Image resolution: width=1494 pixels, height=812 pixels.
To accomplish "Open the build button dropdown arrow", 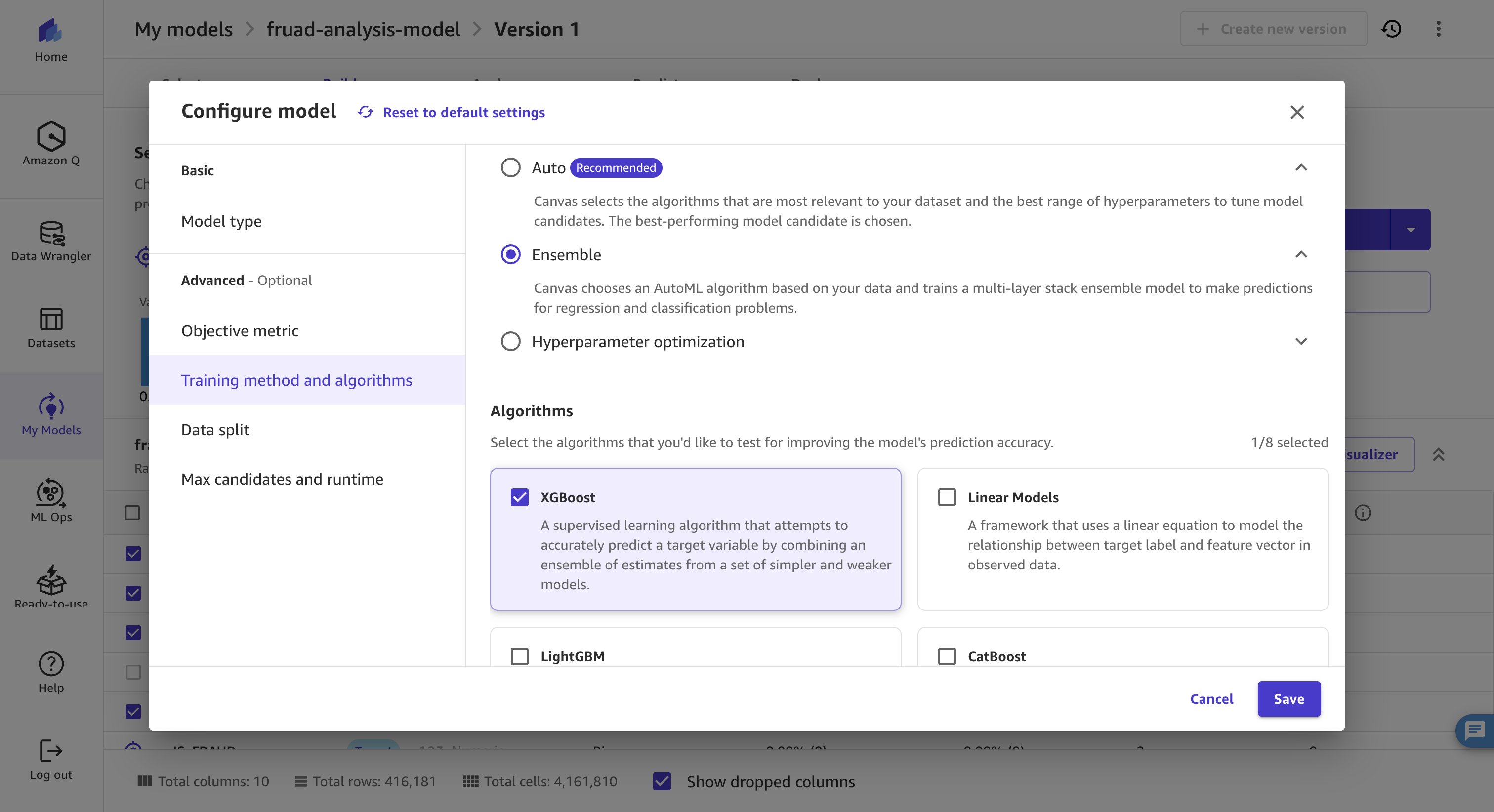I will pyautogui.click(x=1411, y=230).
